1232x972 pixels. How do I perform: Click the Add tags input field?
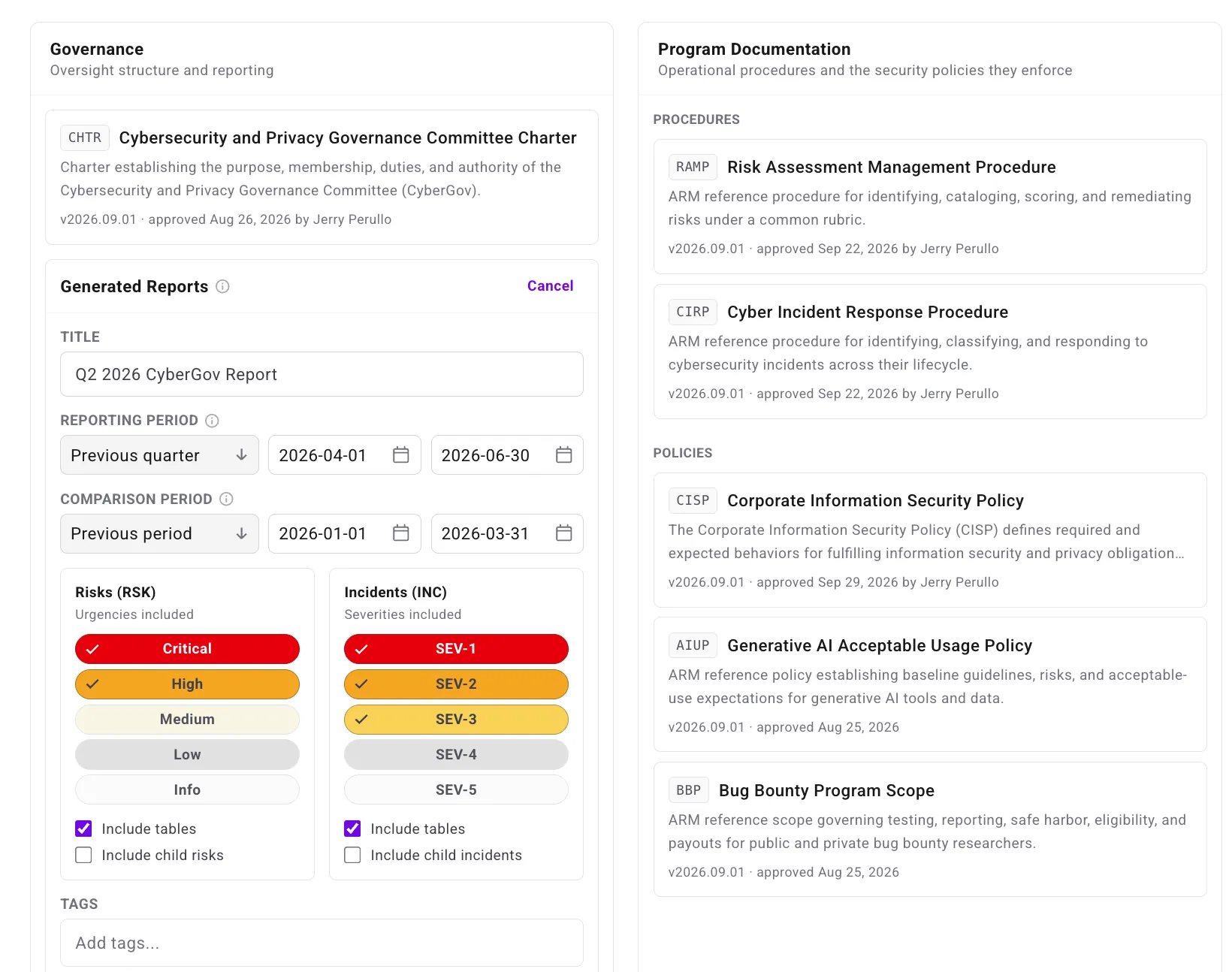322,943
